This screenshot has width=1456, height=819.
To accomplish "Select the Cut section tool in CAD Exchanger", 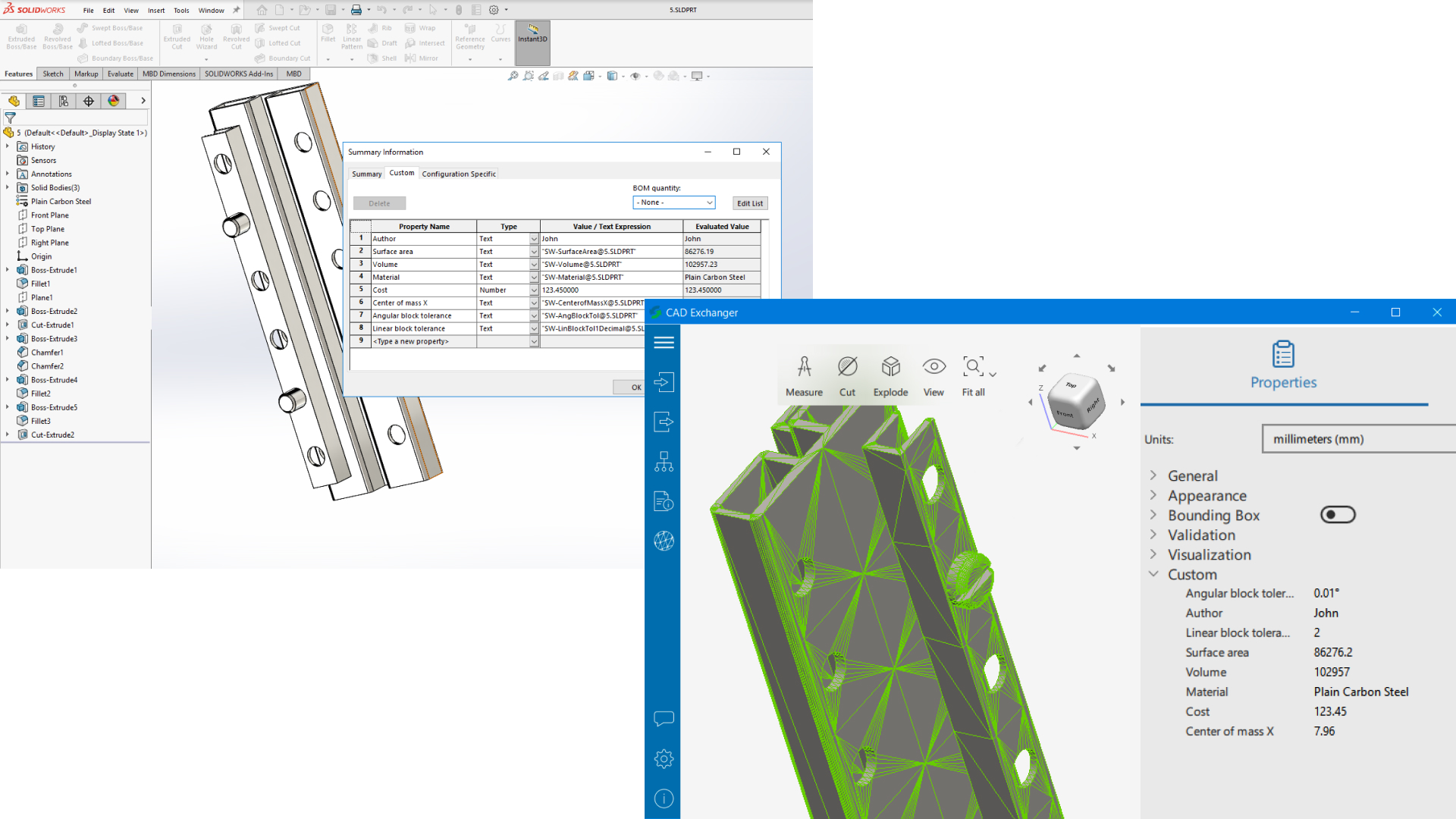I will [x=847, y=376].
